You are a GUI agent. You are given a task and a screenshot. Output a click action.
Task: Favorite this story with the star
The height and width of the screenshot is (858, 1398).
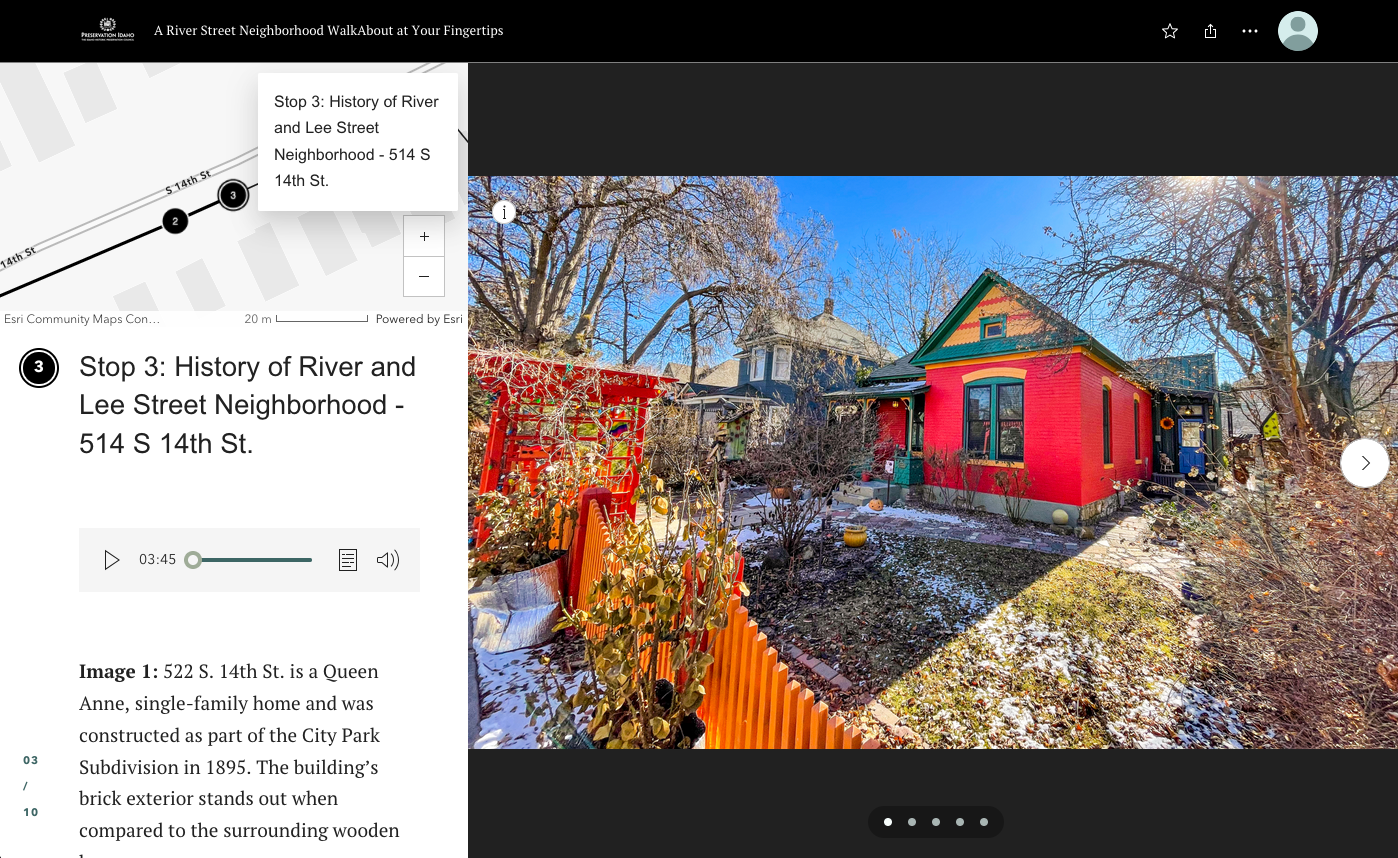pyautogui.click(x=1169, y=31)
